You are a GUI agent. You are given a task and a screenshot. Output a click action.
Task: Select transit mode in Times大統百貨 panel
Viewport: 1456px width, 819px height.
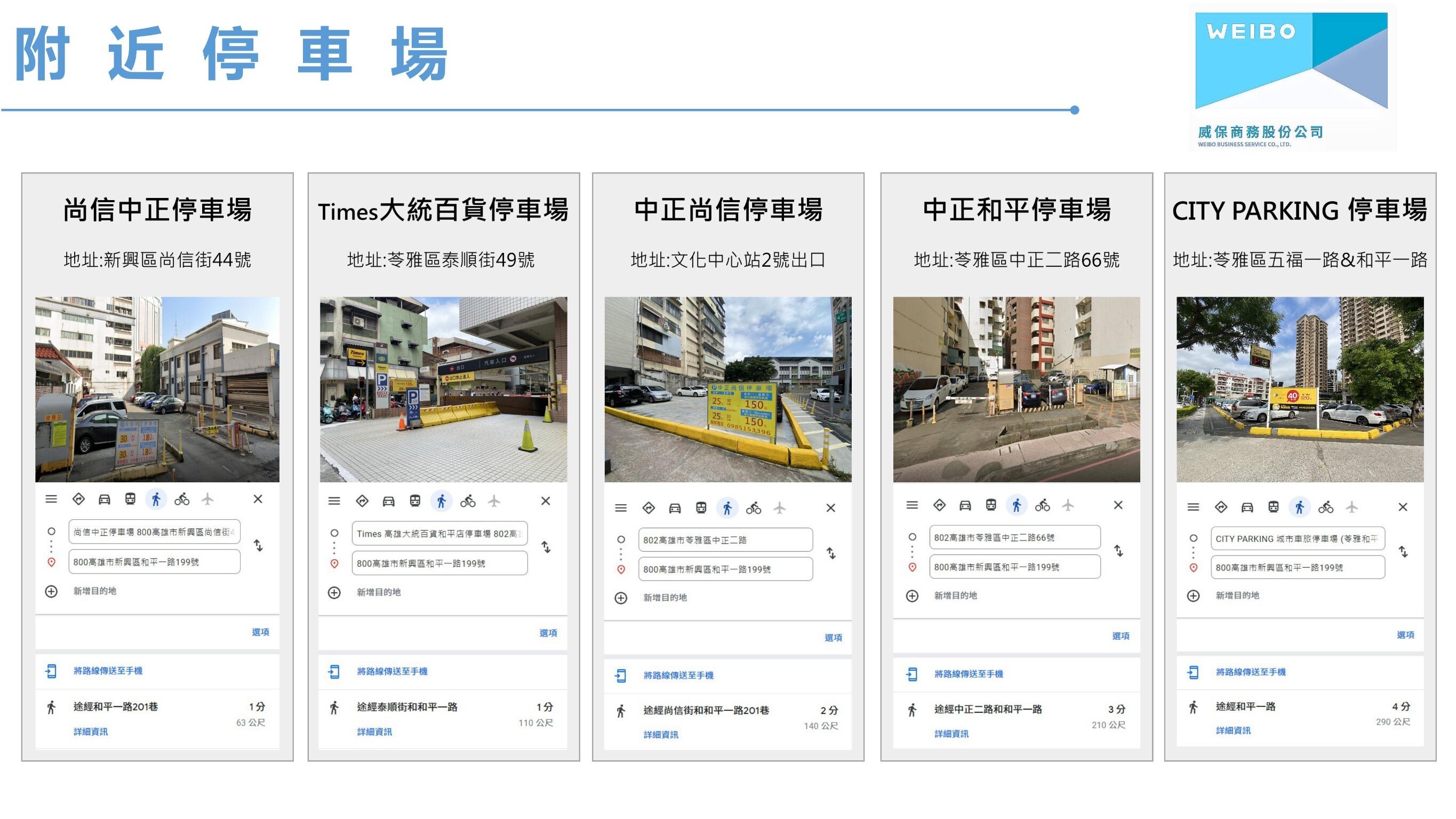click(415, 501)
